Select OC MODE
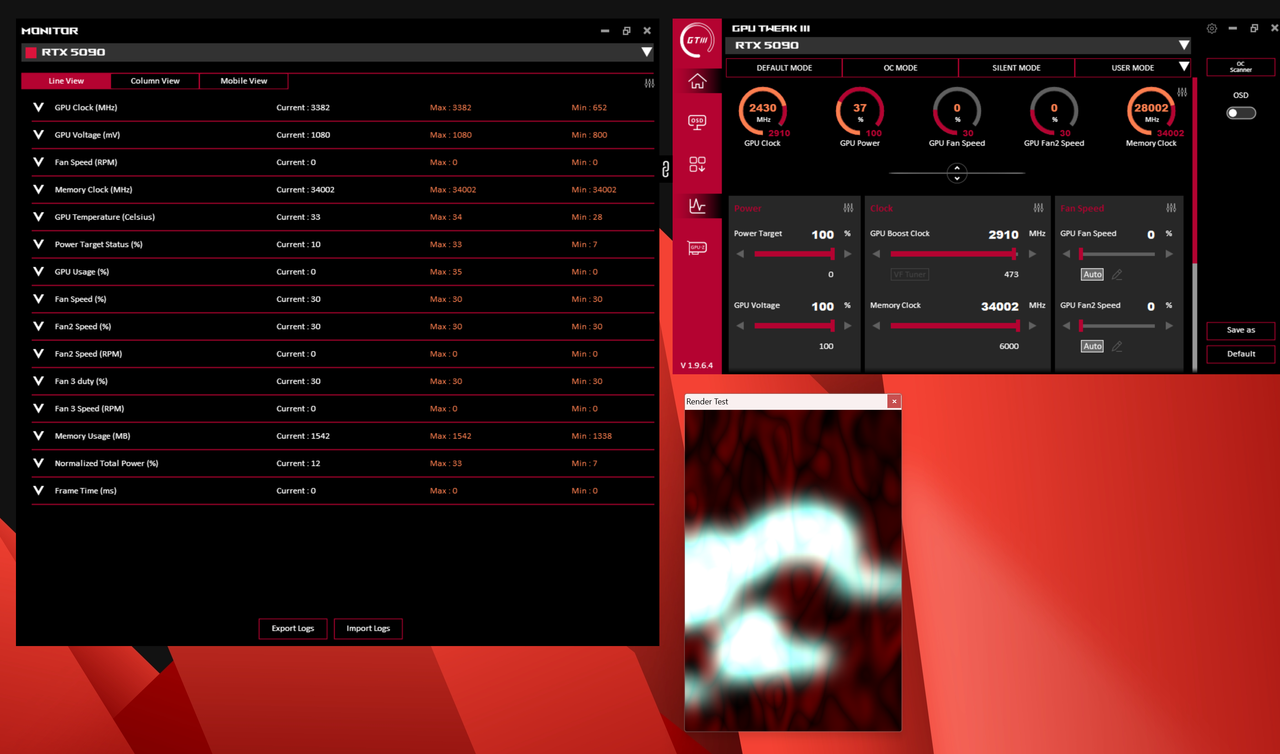This screenshot has height=754, width=1280. (x=900, y=68)
